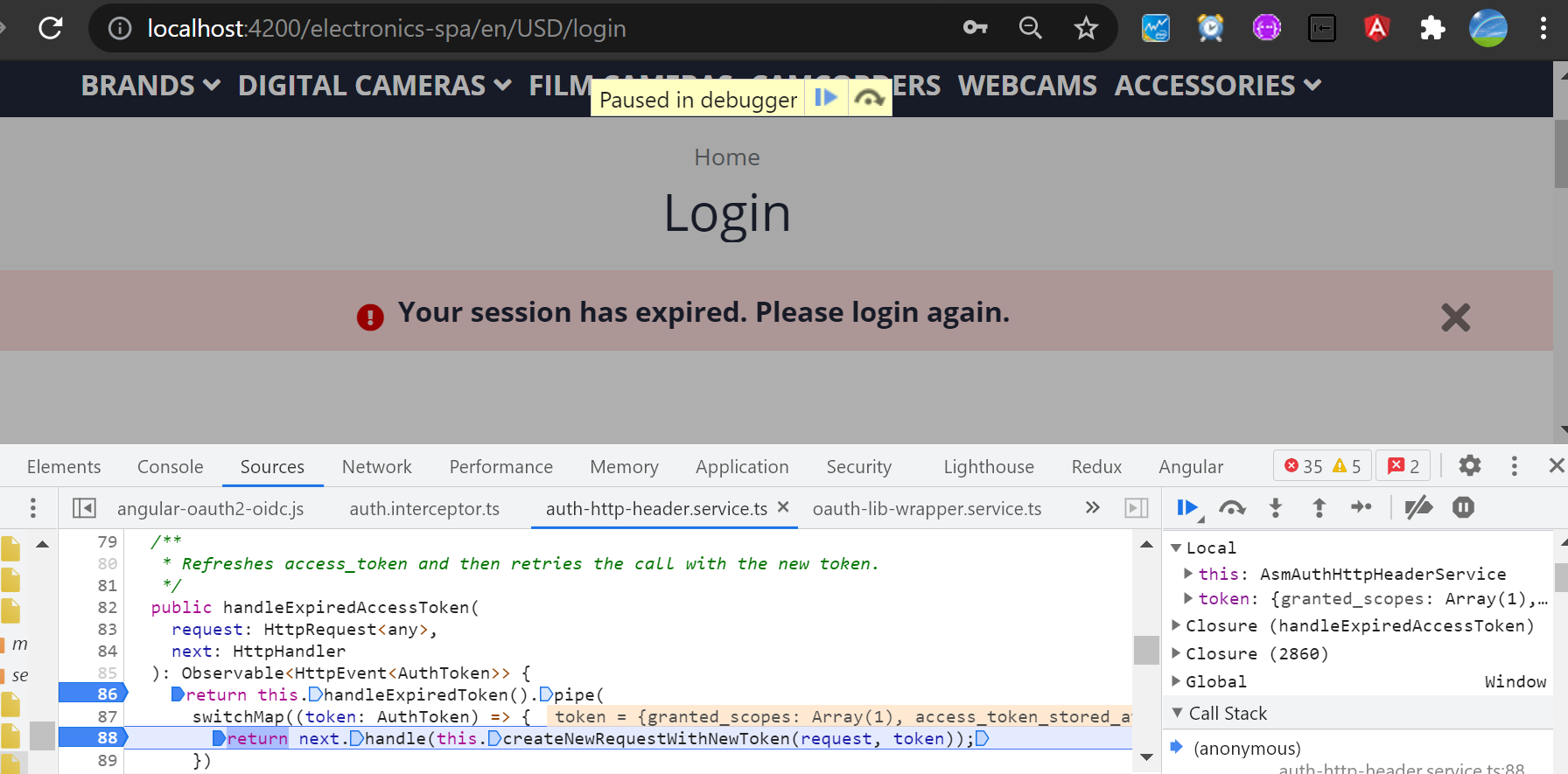
Task: Click the dark square bracket extension icon
Action: [1321, 28]
